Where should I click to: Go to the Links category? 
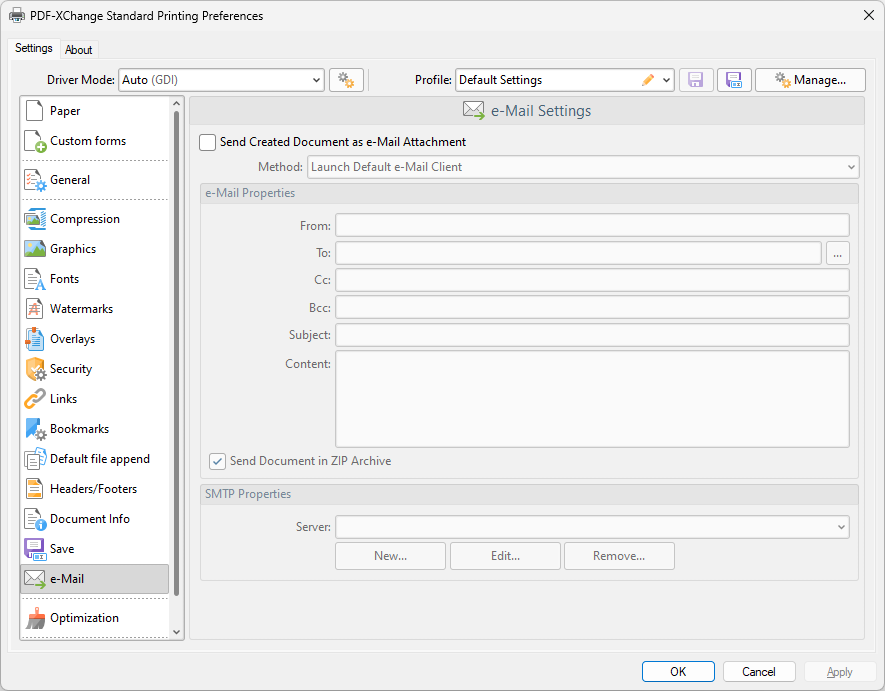pos(94,398)
